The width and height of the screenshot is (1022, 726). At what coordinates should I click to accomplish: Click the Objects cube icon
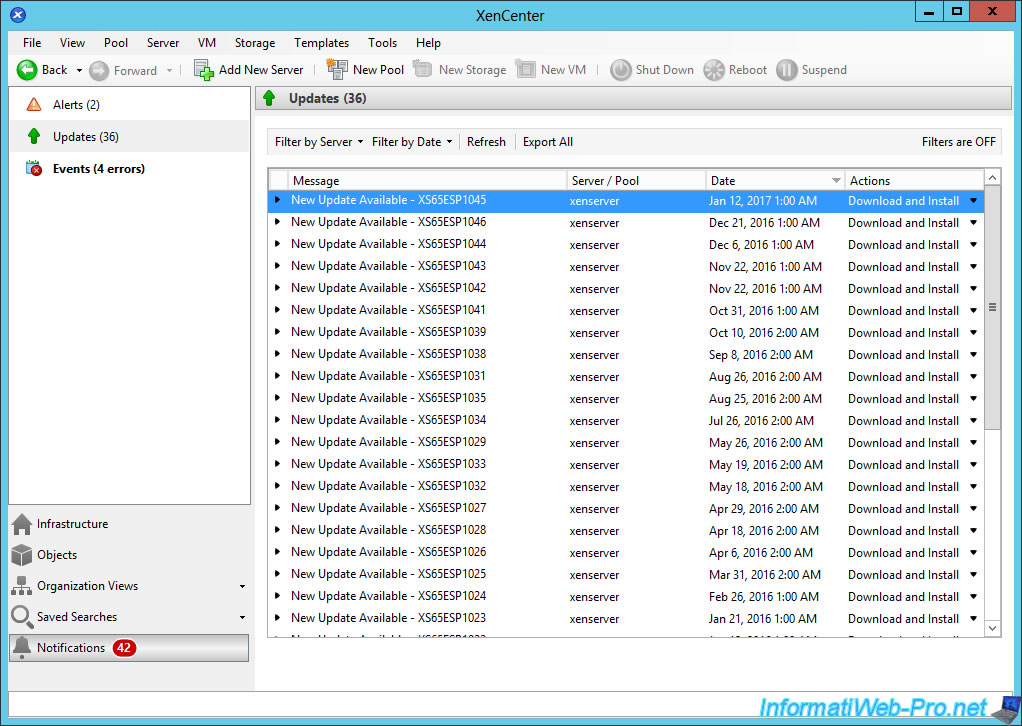pyautogui.click(x=22, y=555)
